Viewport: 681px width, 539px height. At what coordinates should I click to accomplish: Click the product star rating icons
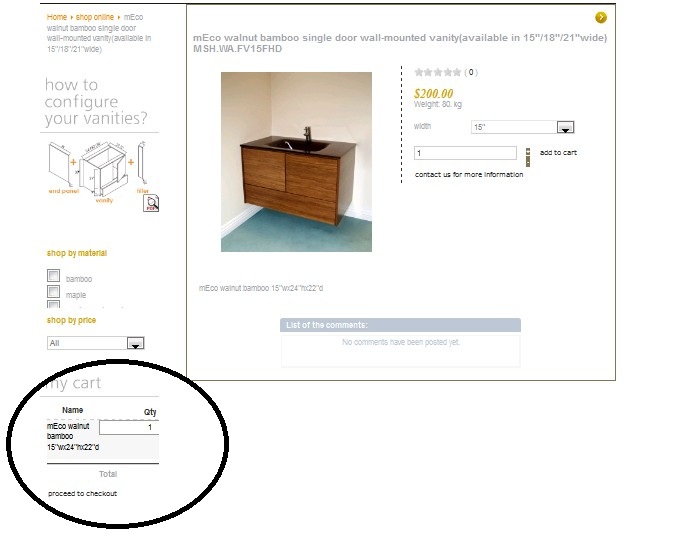[x=437, y=72]
